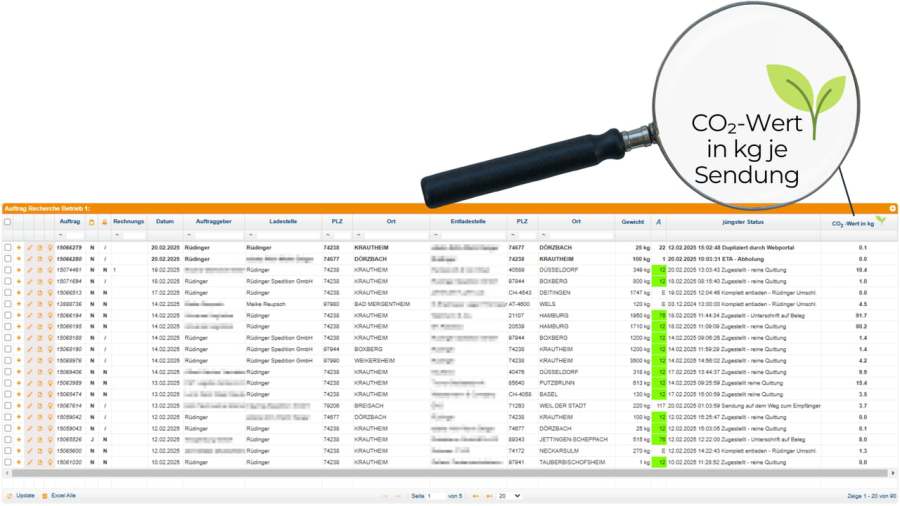Screen dimensions: 900x506
Task: Sort by the Datum column header
Action: coord(165,221)
